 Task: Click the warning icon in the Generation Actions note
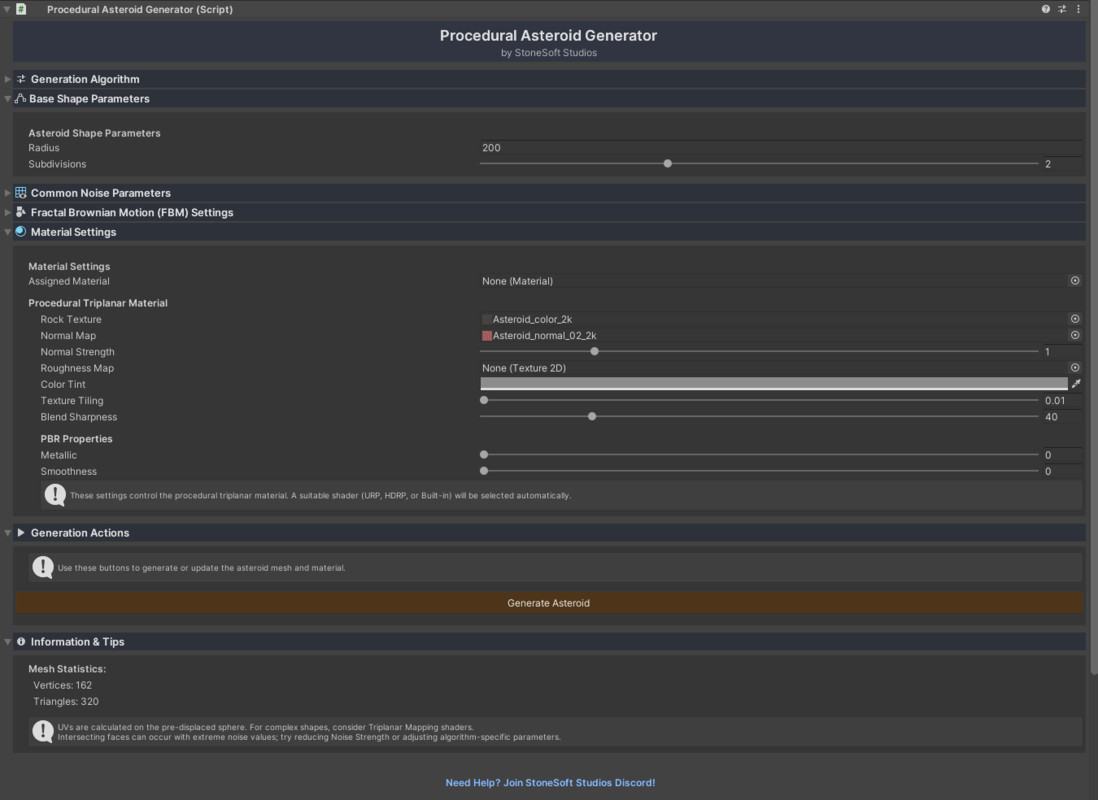tap(43, 567)
